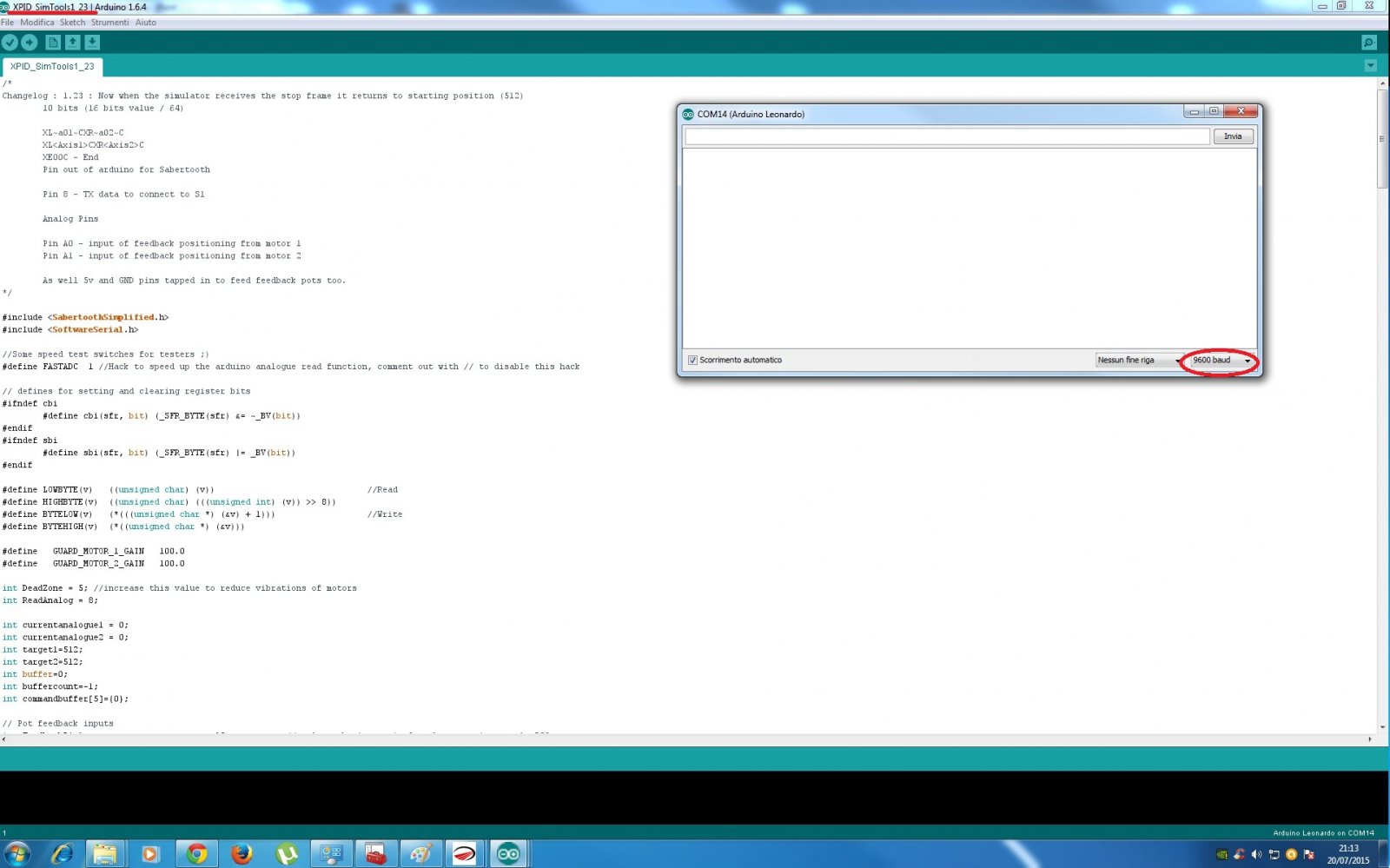Screen dimensions: 1390x868
Task: Open the tab options dropdown arrow
Action: pos(1371,66)
